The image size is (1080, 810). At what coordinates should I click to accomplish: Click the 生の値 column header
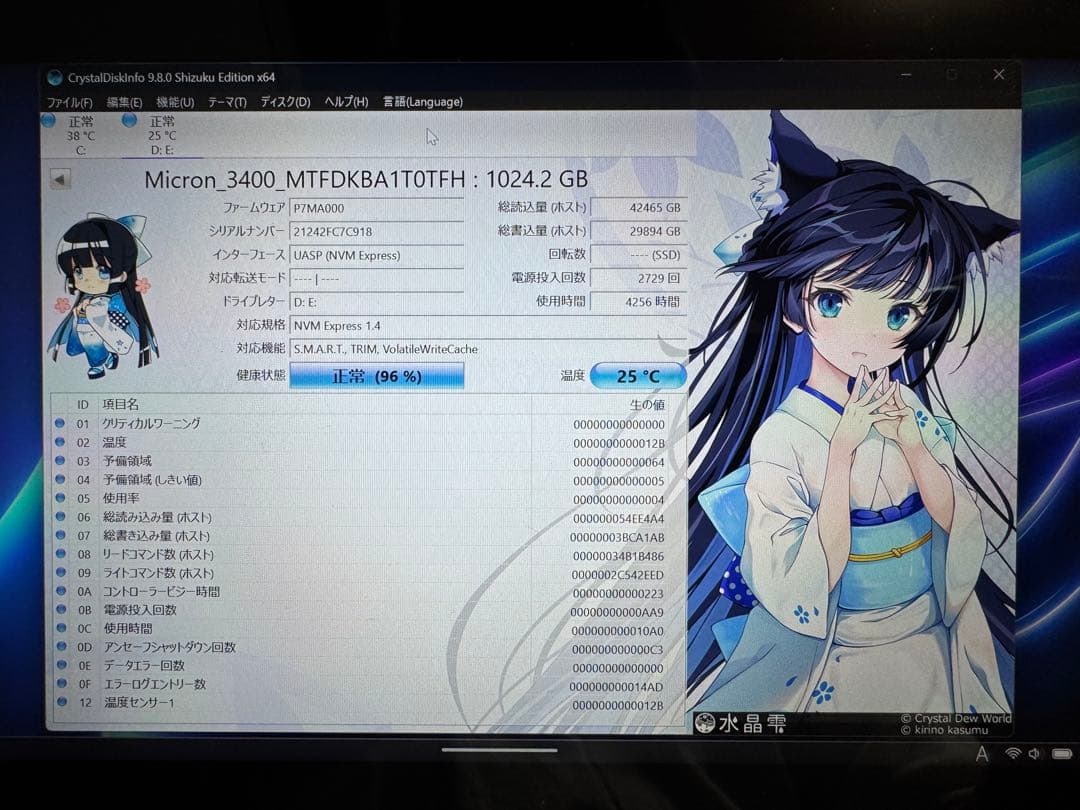pyautogui.click(x=647, y=405)
